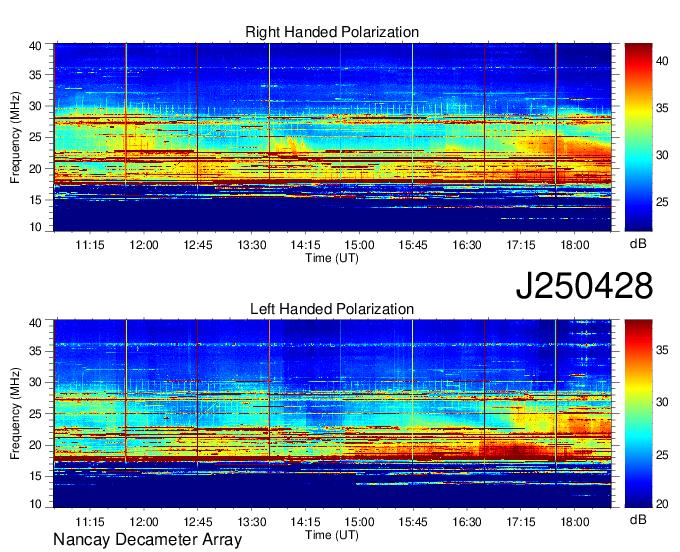Click the Right Handed spectrogram color bar

[638, 137]
